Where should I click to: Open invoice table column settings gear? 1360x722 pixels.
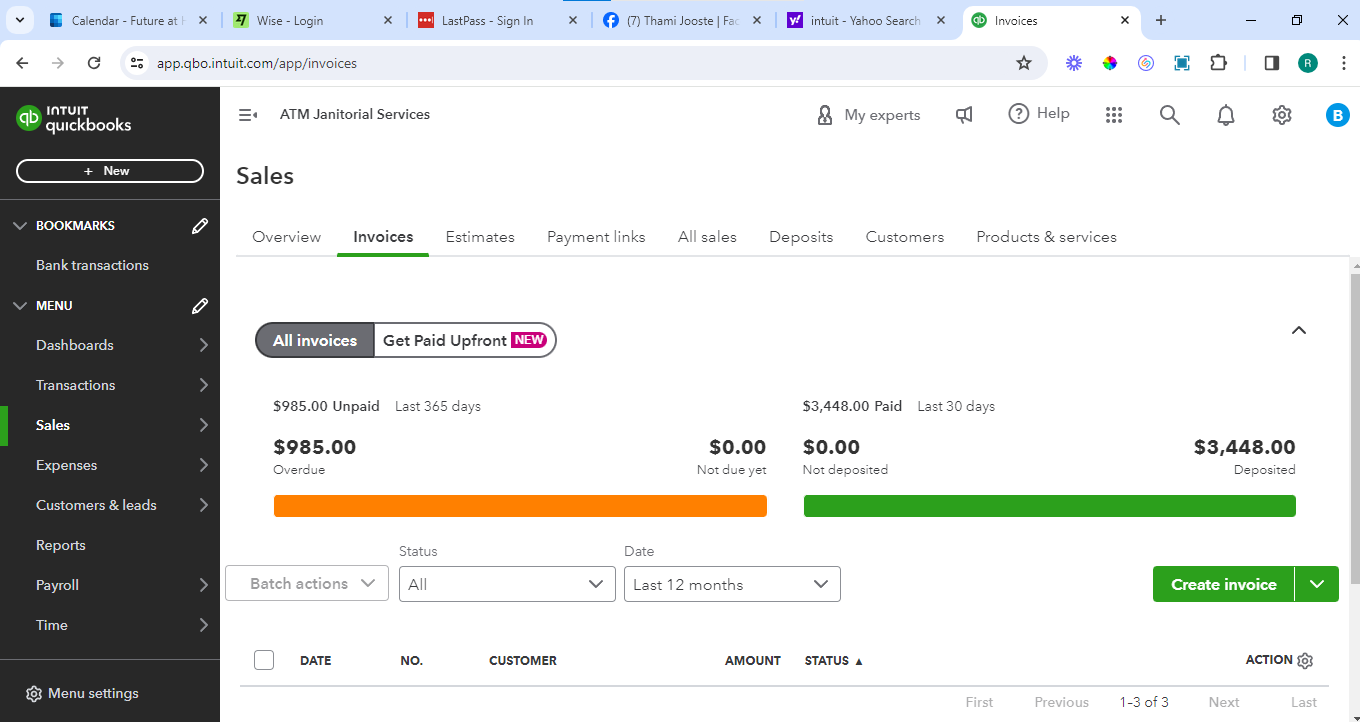[1305, 661]
